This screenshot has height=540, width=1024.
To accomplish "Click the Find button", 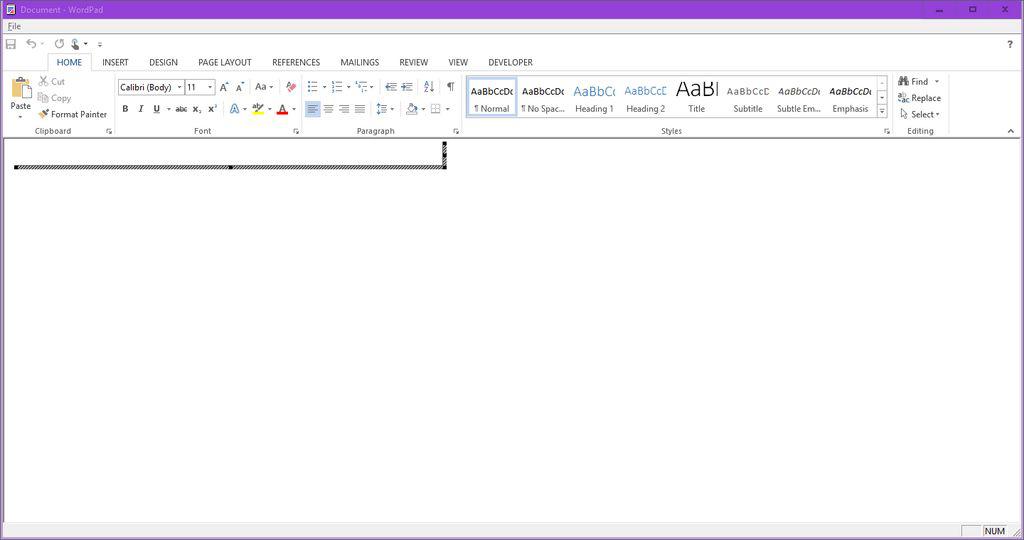I will tap(913, 81).
